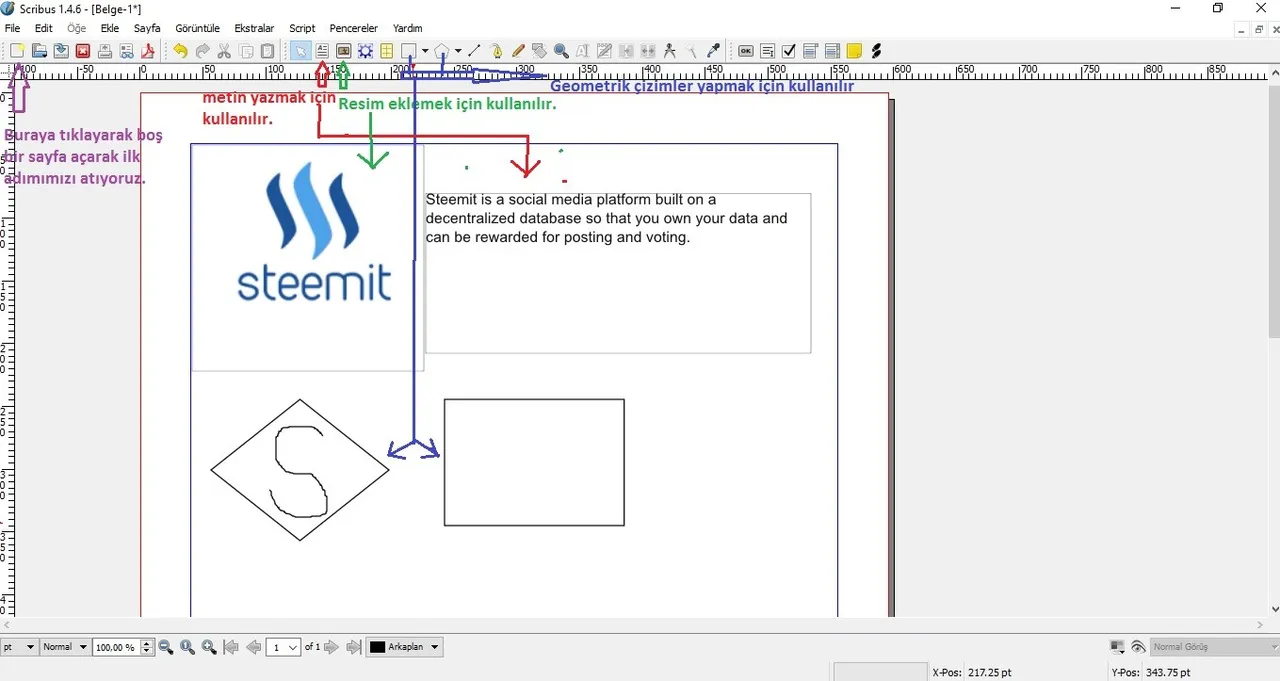Click the Undo arrow icon

coord(180,51)
